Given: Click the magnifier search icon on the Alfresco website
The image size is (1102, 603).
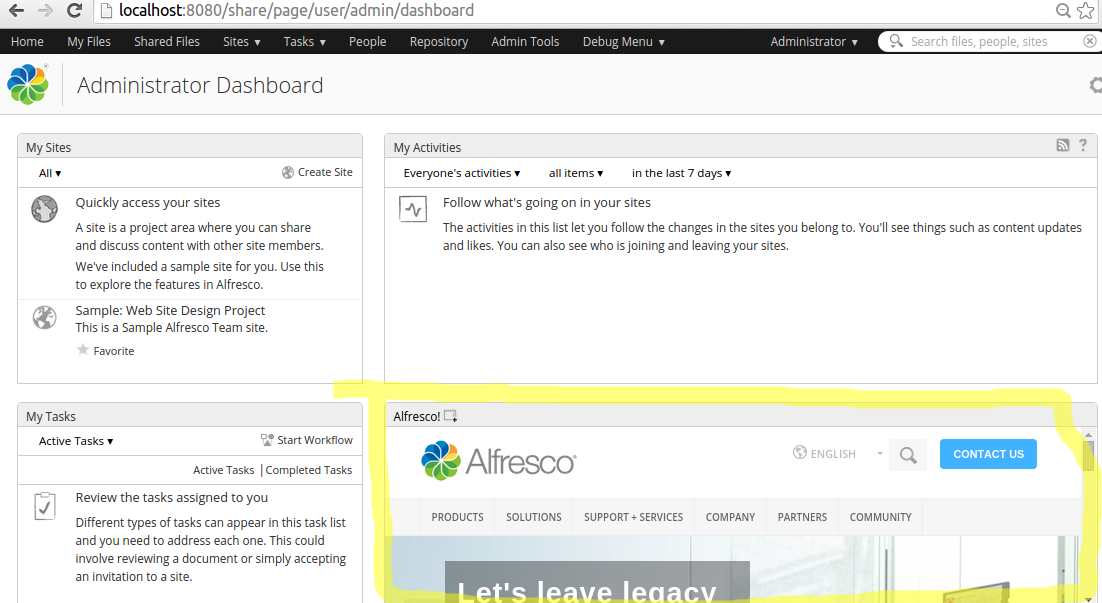Looking at the screenshot, I should (x=907, y=454).
